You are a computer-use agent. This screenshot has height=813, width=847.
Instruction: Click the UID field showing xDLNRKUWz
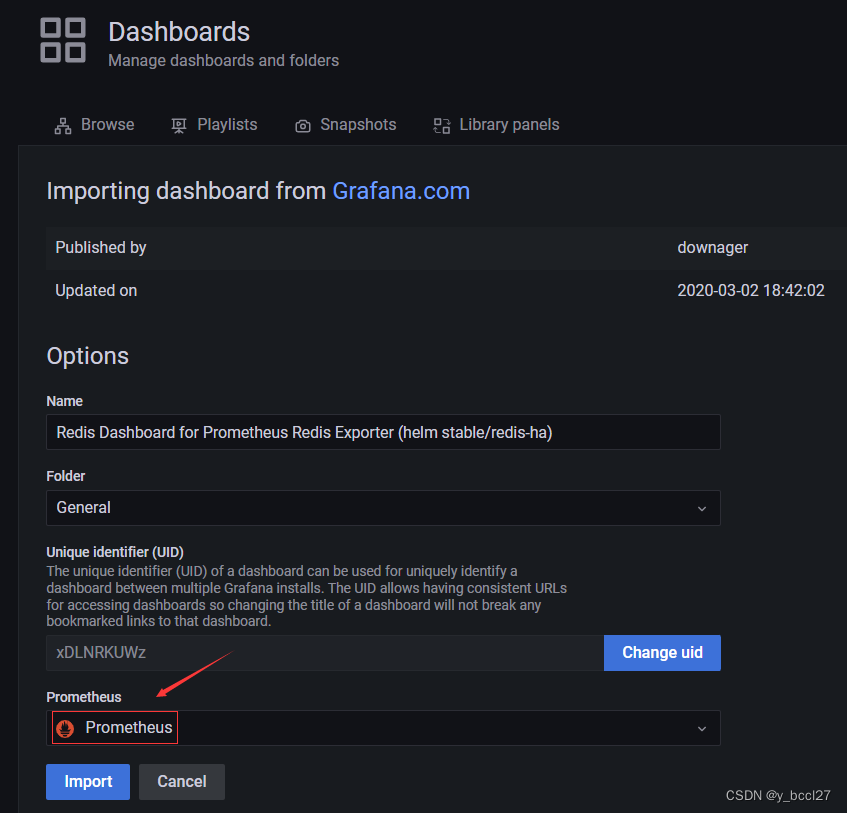pos(325,653)
